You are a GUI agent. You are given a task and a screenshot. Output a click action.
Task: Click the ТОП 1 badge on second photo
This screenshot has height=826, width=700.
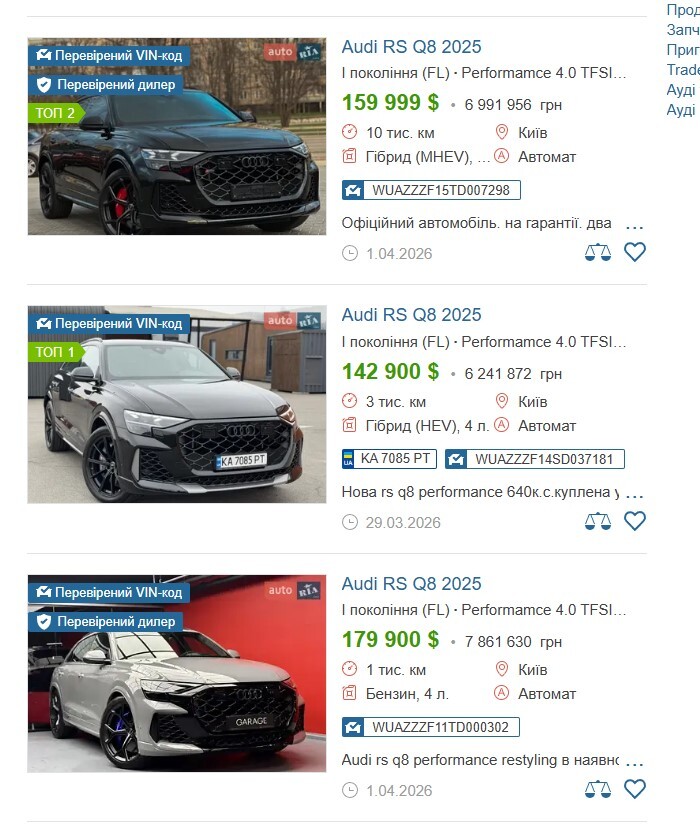pyautogui.click(x=55, y=352)
